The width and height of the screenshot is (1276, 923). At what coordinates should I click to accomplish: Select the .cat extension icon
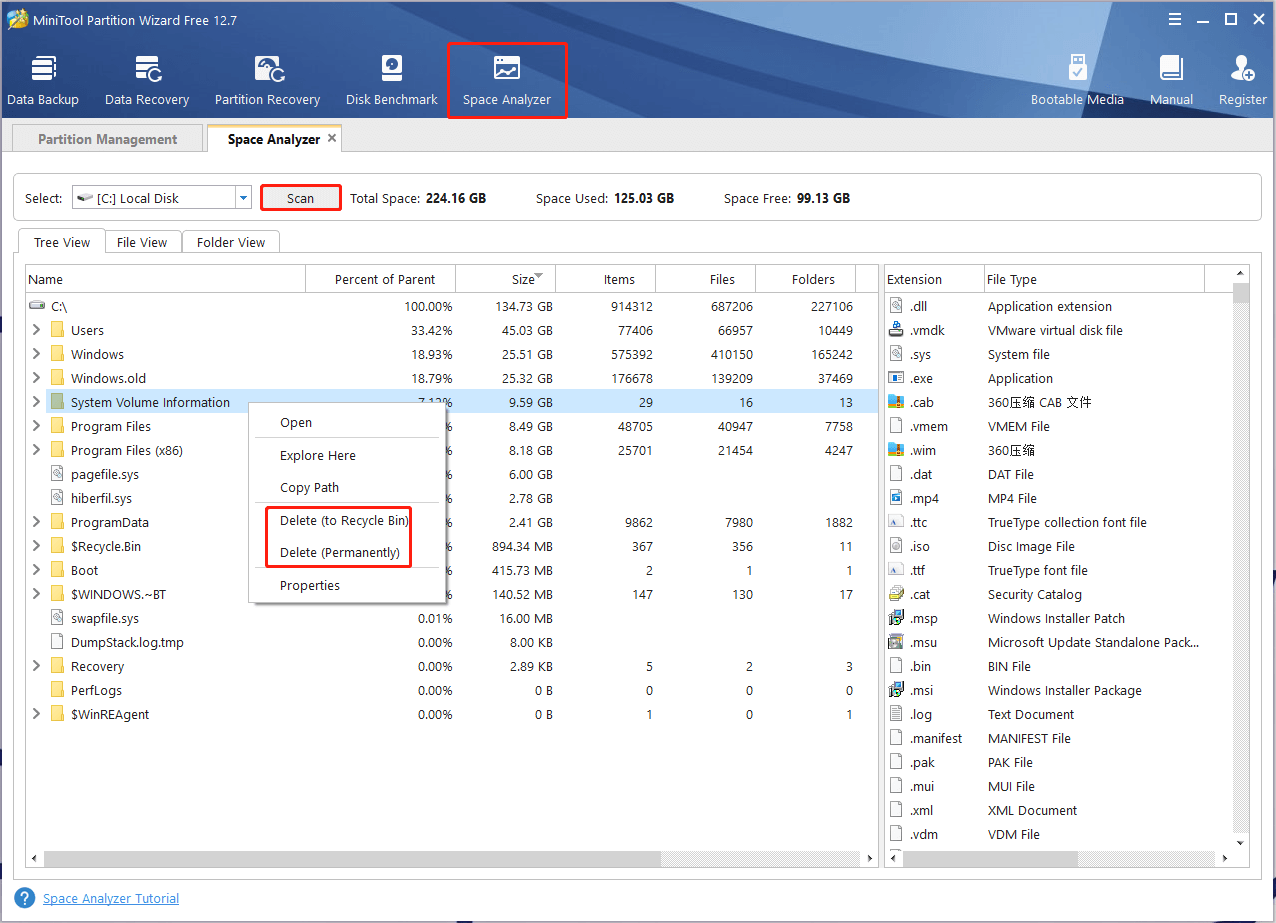click(x=895, y=594)
